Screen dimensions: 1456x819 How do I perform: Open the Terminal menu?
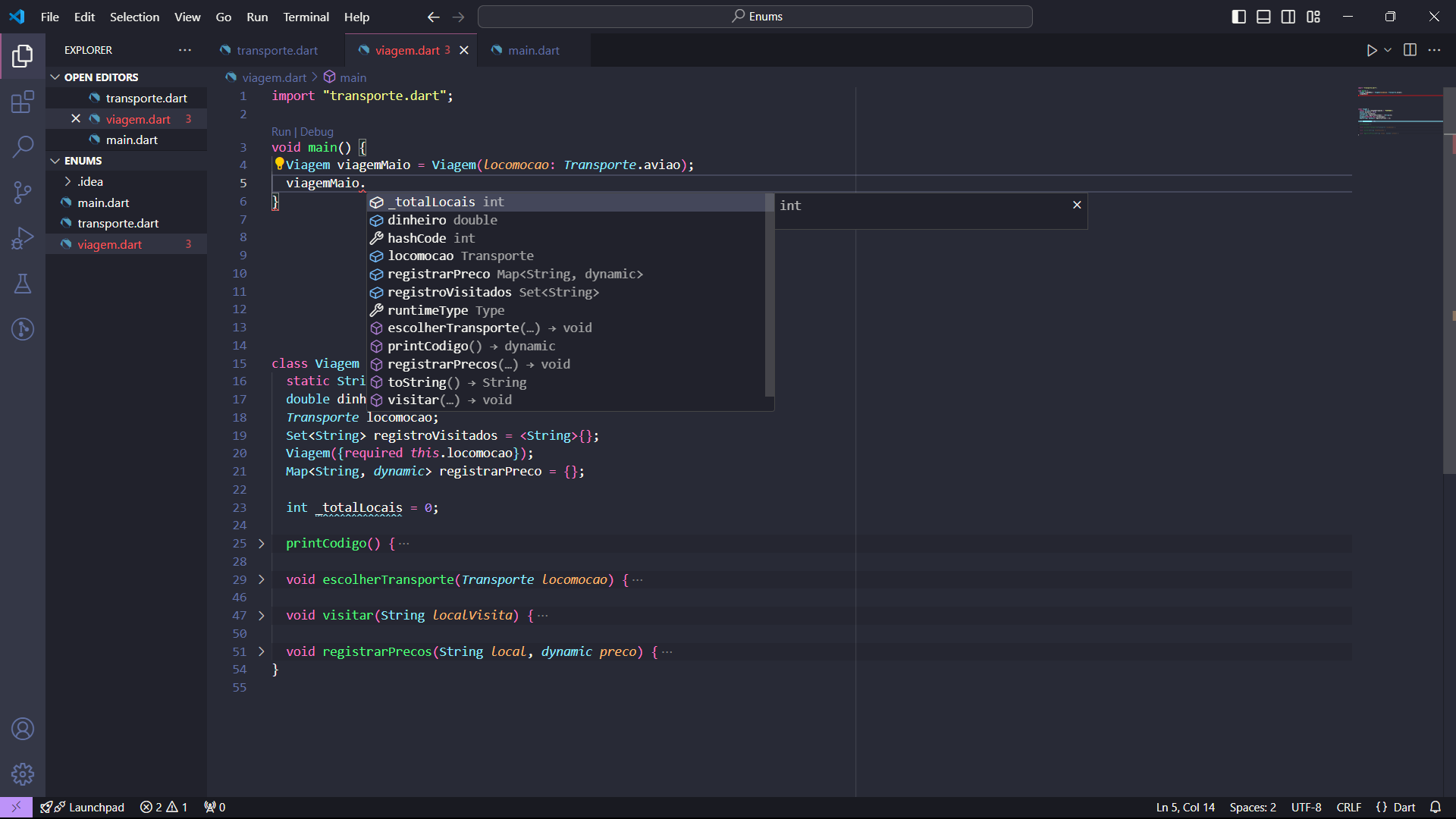tap(306, 17)
